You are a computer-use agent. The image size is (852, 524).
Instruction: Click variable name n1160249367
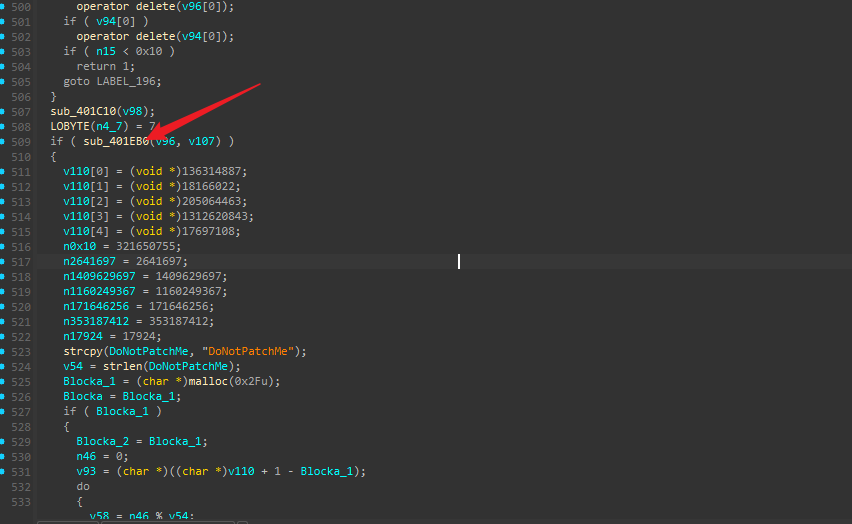point(99,291)
